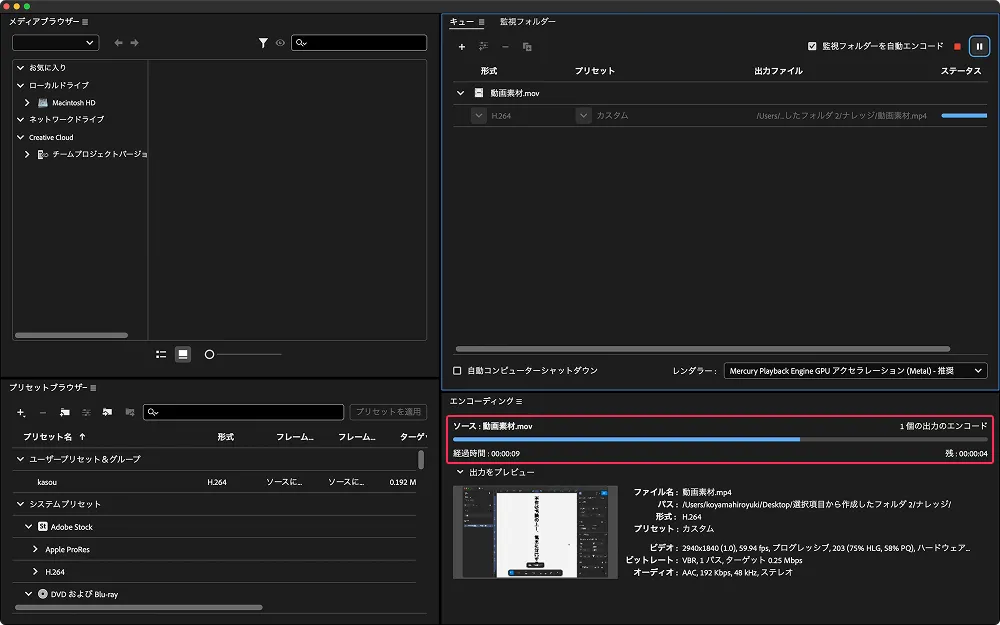Click the output preview thumbnail
The image size is (1000, 625).
pyautogui.click(x=535, y=532)
